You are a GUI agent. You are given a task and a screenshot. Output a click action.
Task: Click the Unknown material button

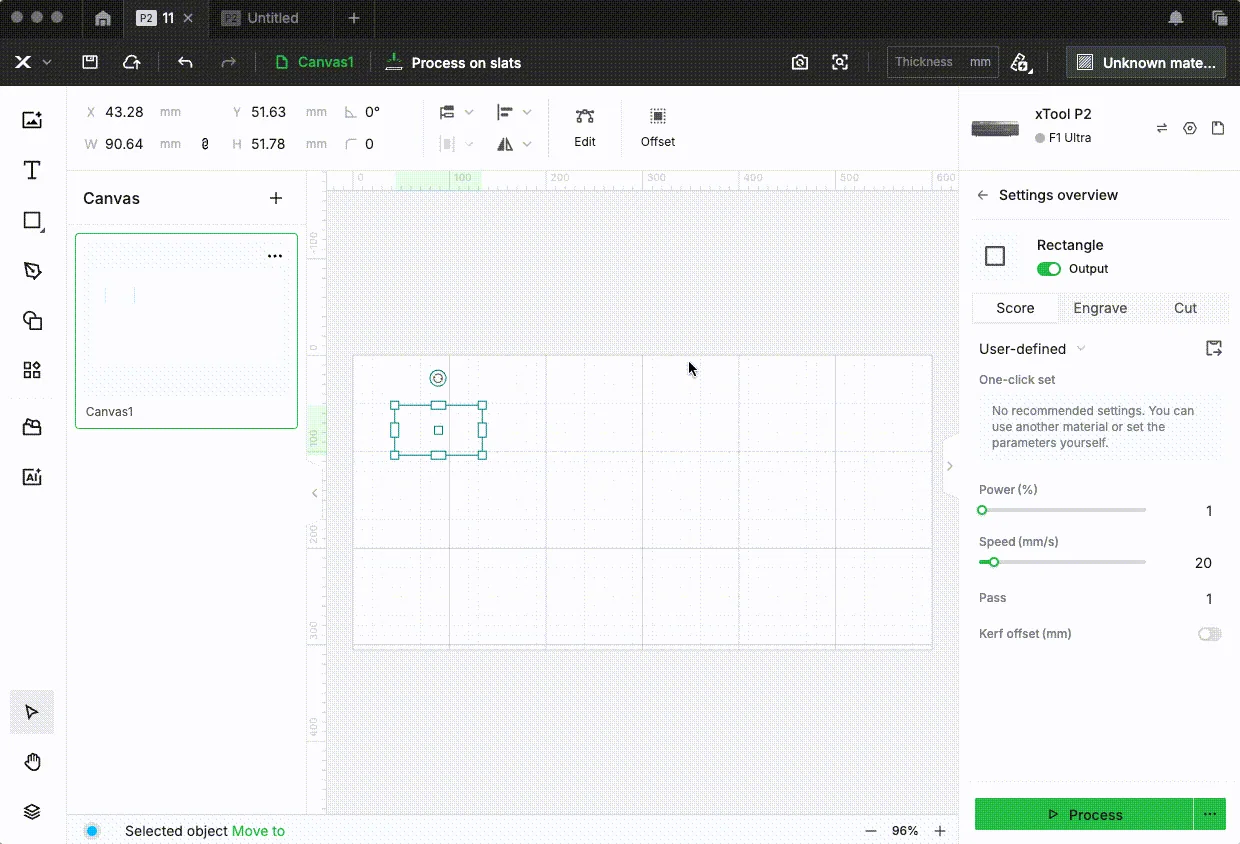1146,62
